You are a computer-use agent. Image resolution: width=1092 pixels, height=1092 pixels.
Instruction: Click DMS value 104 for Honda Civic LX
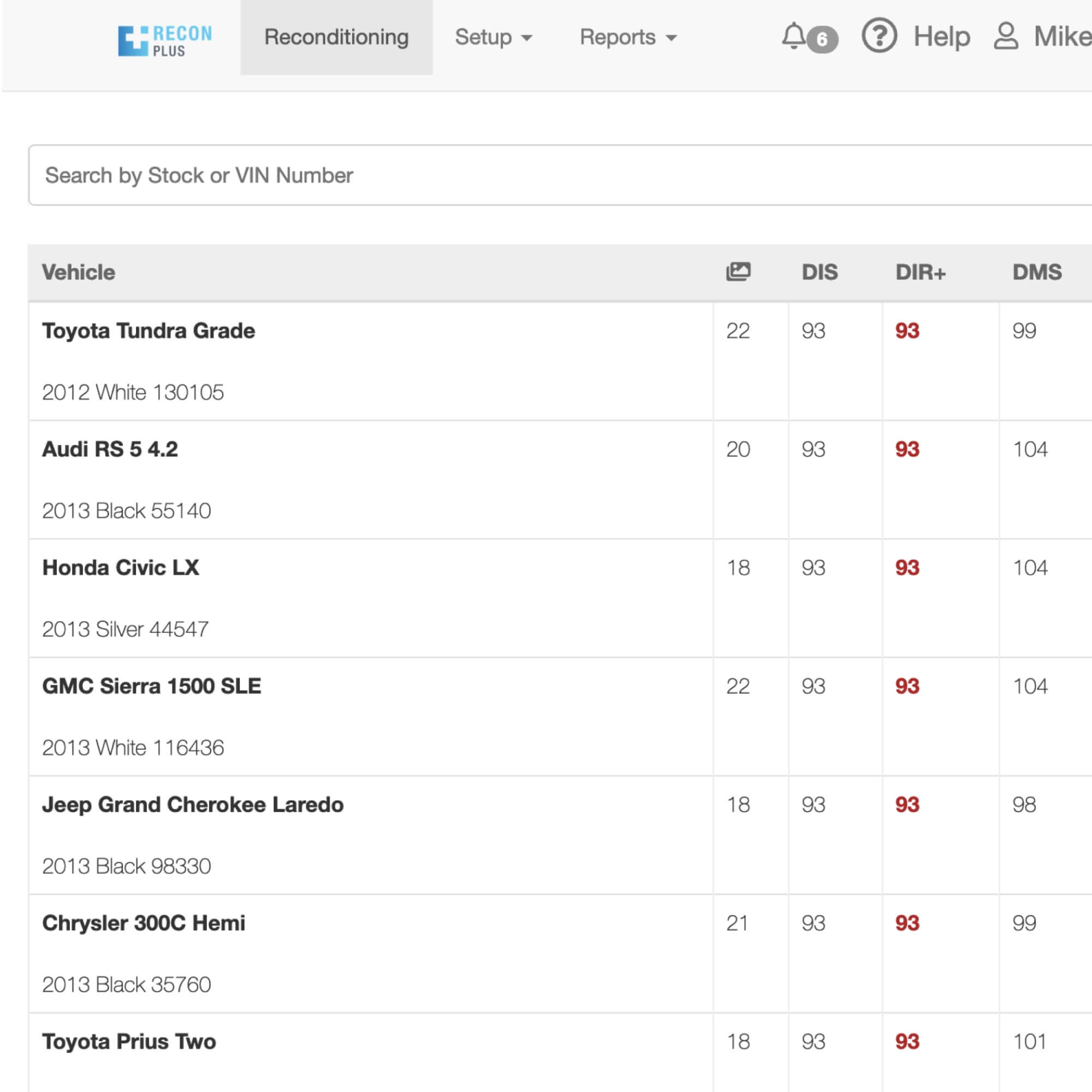tap(1030, 567)
